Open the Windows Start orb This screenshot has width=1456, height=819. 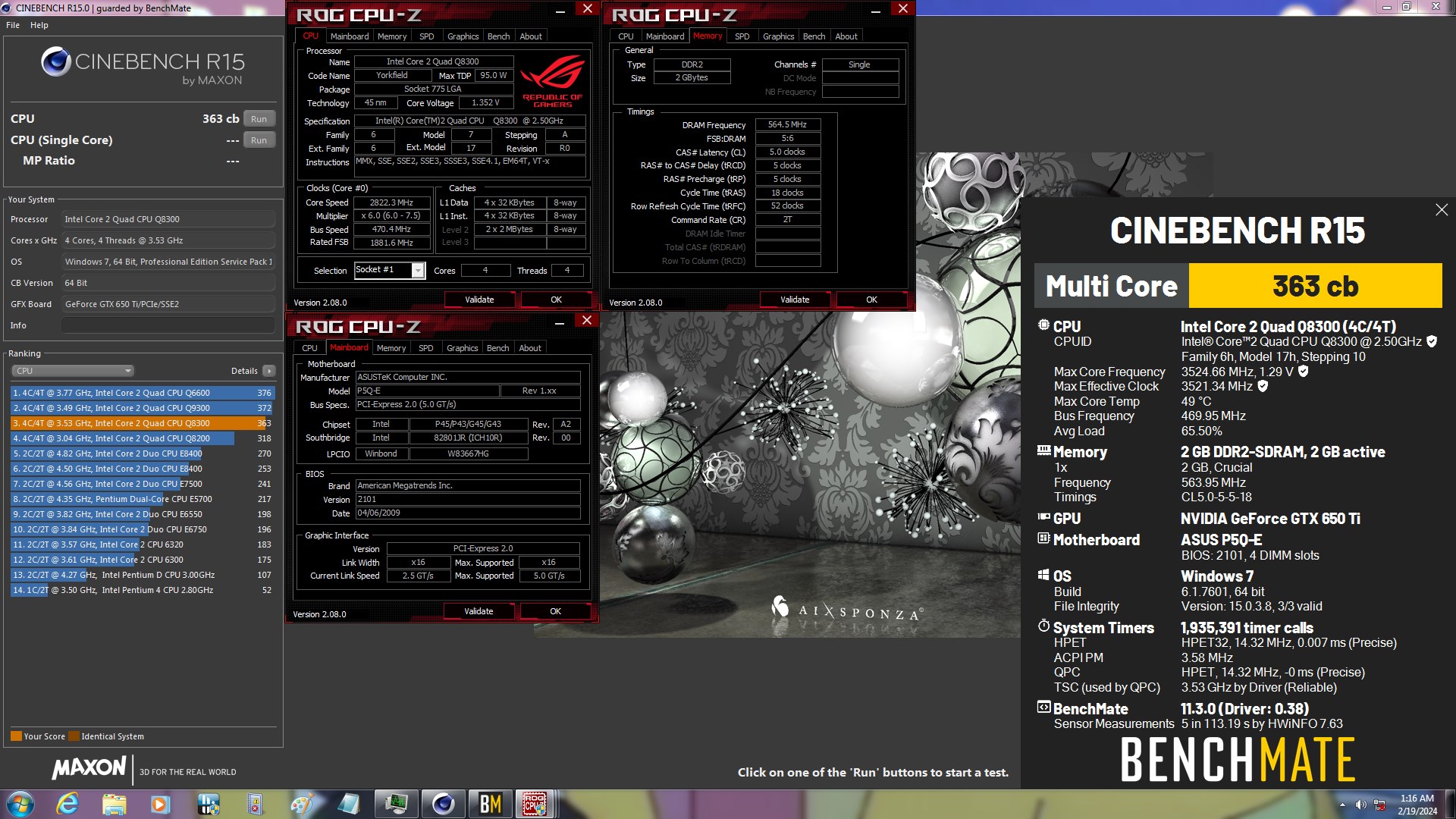pos(20,804)
